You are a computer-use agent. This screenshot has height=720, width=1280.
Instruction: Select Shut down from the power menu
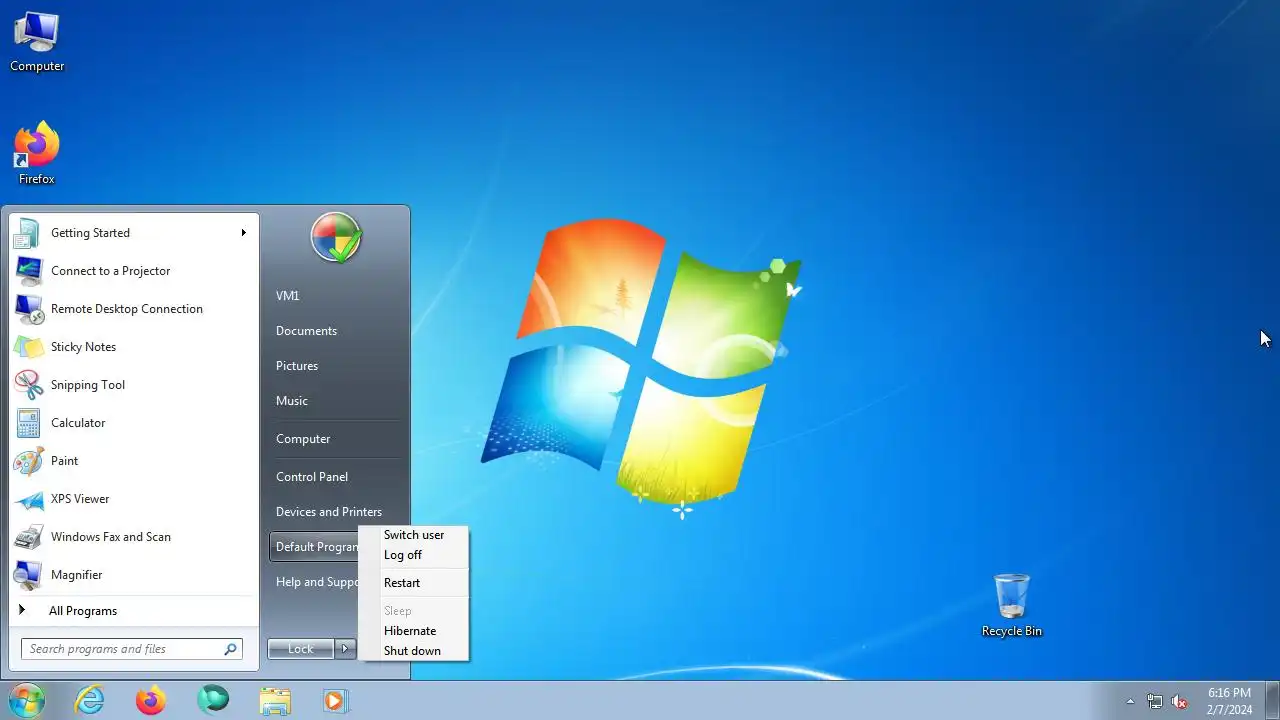tap(414, 651)
